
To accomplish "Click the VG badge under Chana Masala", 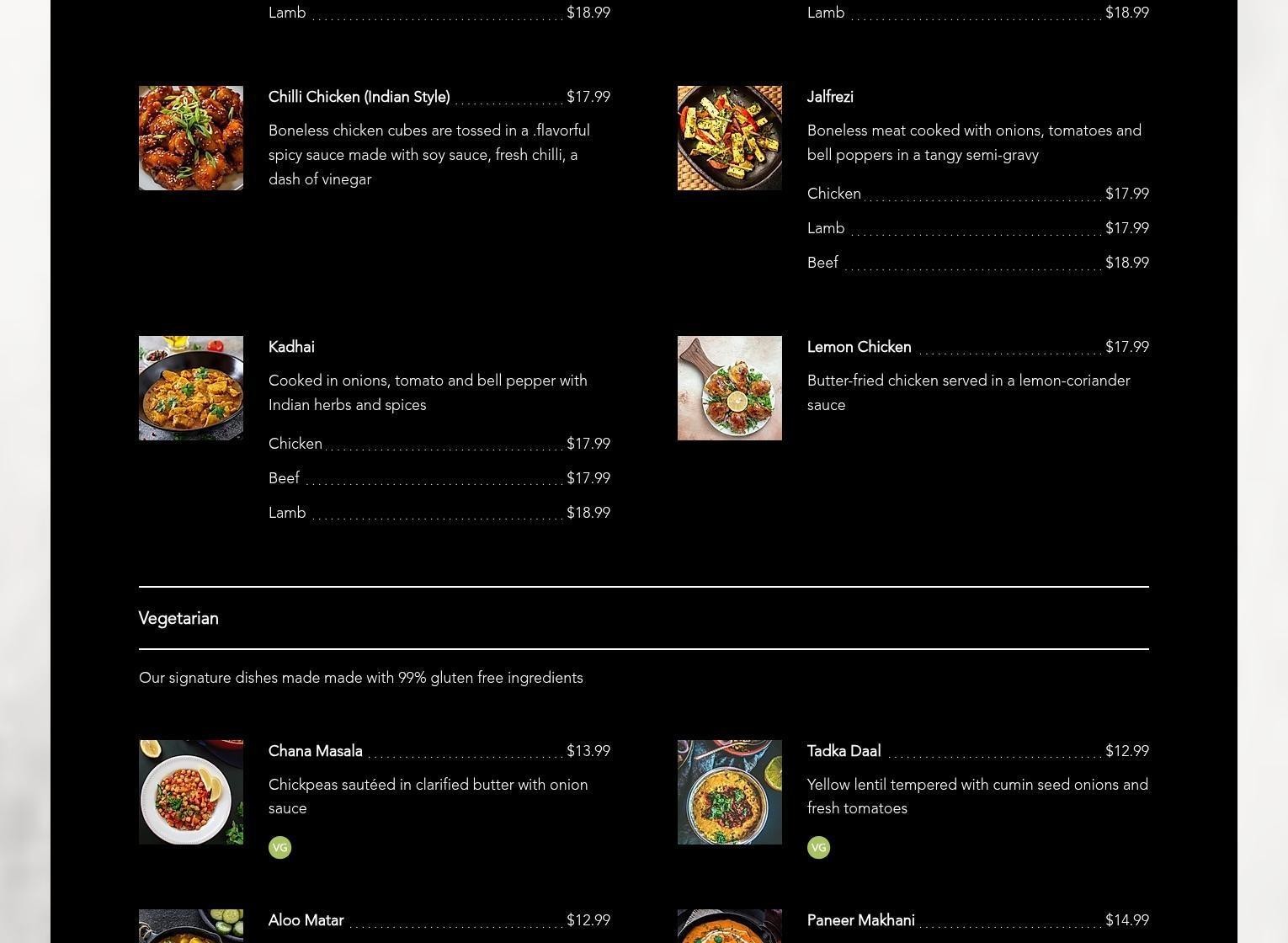I will 279,847.
